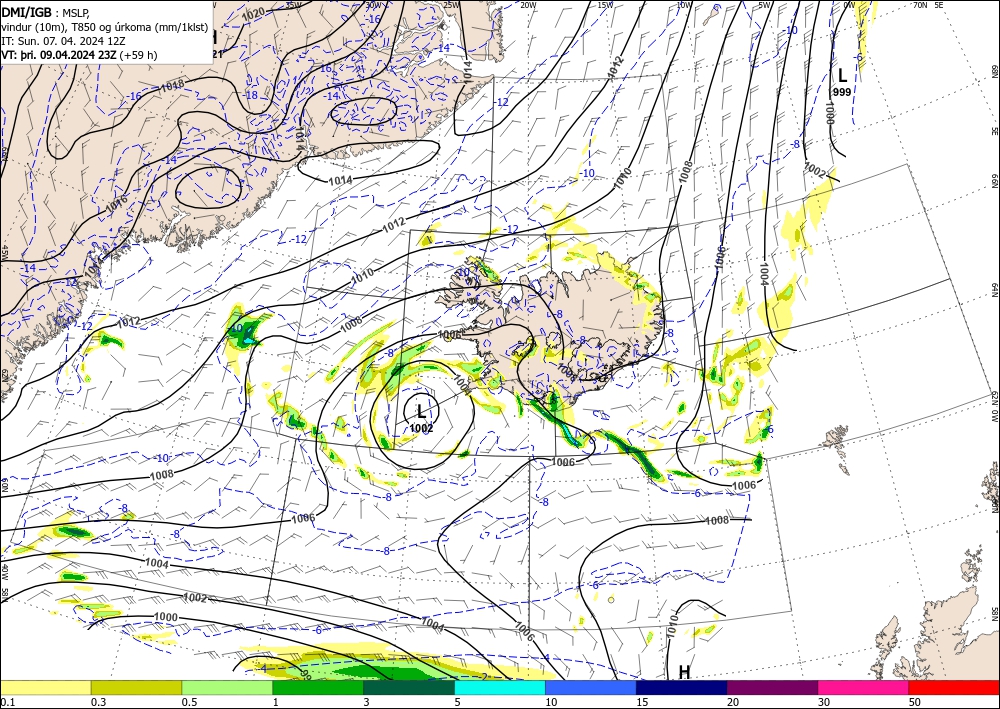
Task: Click the red 50+ legend color band
Action: click(x=954, y=687)
